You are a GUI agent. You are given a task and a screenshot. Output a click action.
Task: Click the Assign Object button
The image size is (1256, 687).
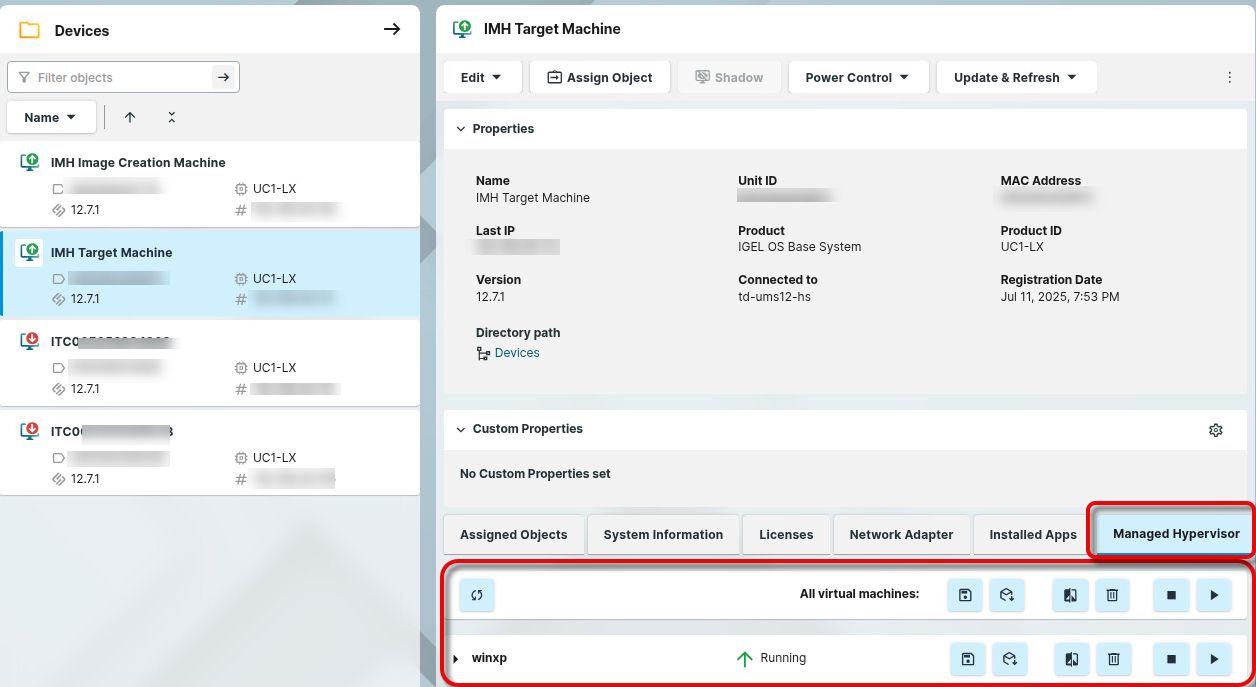[600, 77]
